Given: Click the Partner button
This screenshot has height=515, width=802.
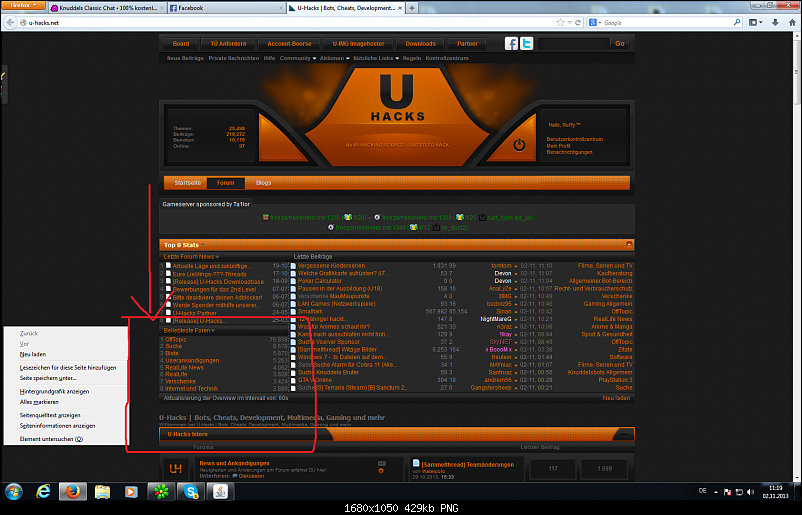Looking at the screenshot, I should [x=467, y=44].
